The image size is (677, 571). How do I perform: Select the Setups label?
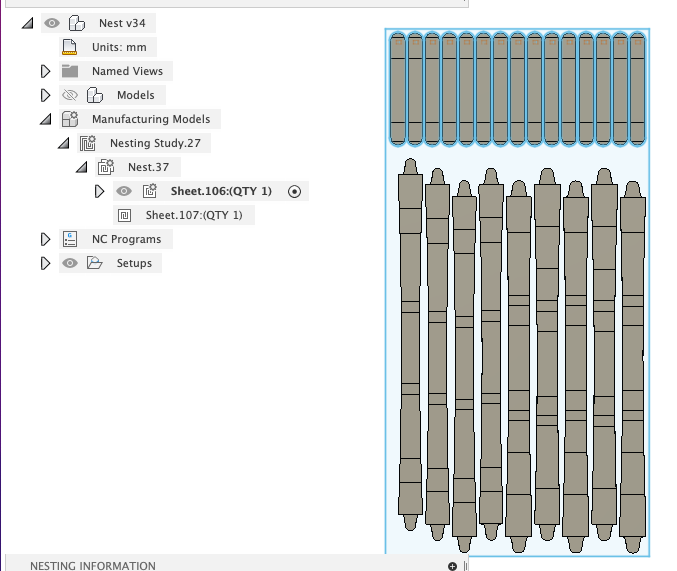[134, 263]
